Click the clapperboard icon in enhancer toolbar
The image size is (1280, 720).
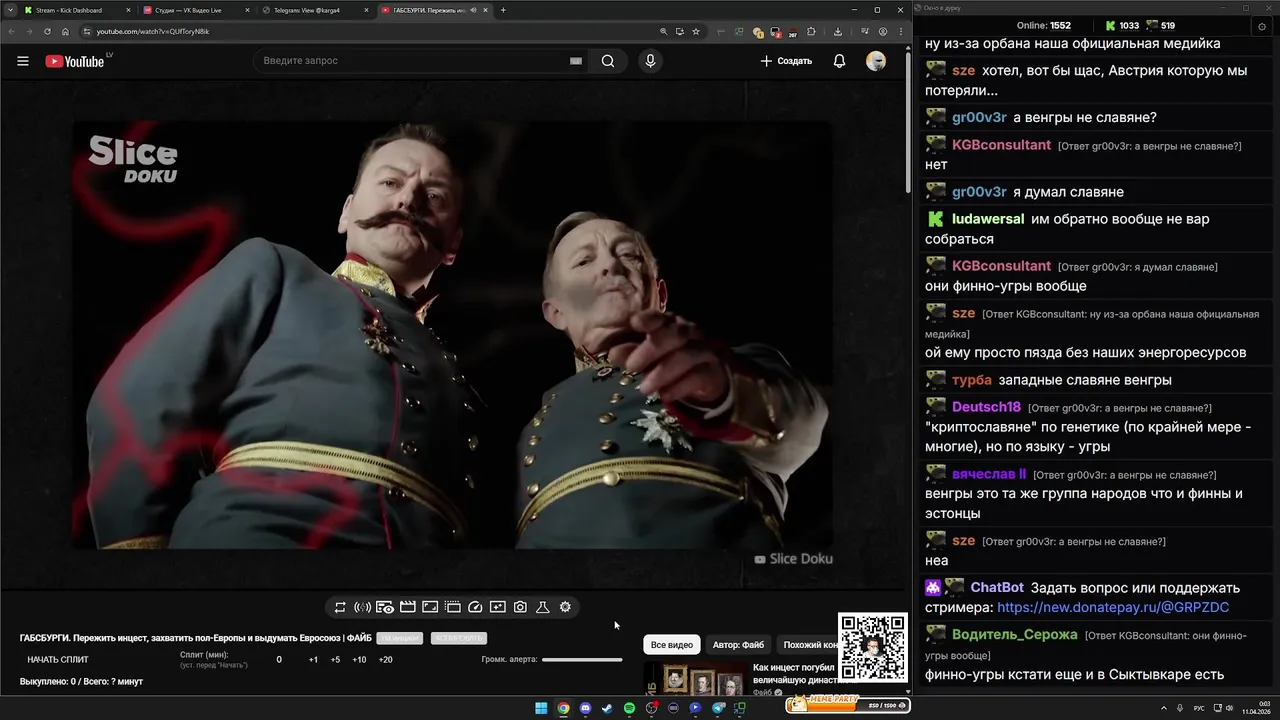point(407,607)
